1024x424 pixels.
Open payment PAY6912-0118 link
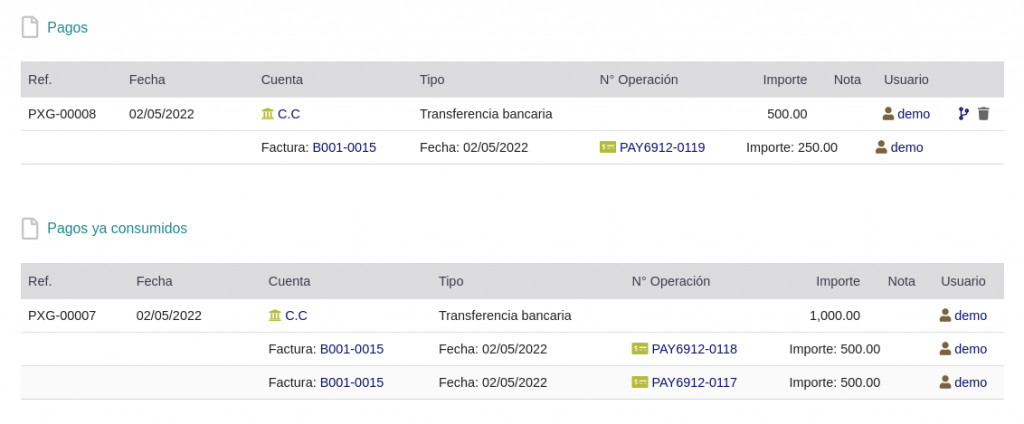694,349
